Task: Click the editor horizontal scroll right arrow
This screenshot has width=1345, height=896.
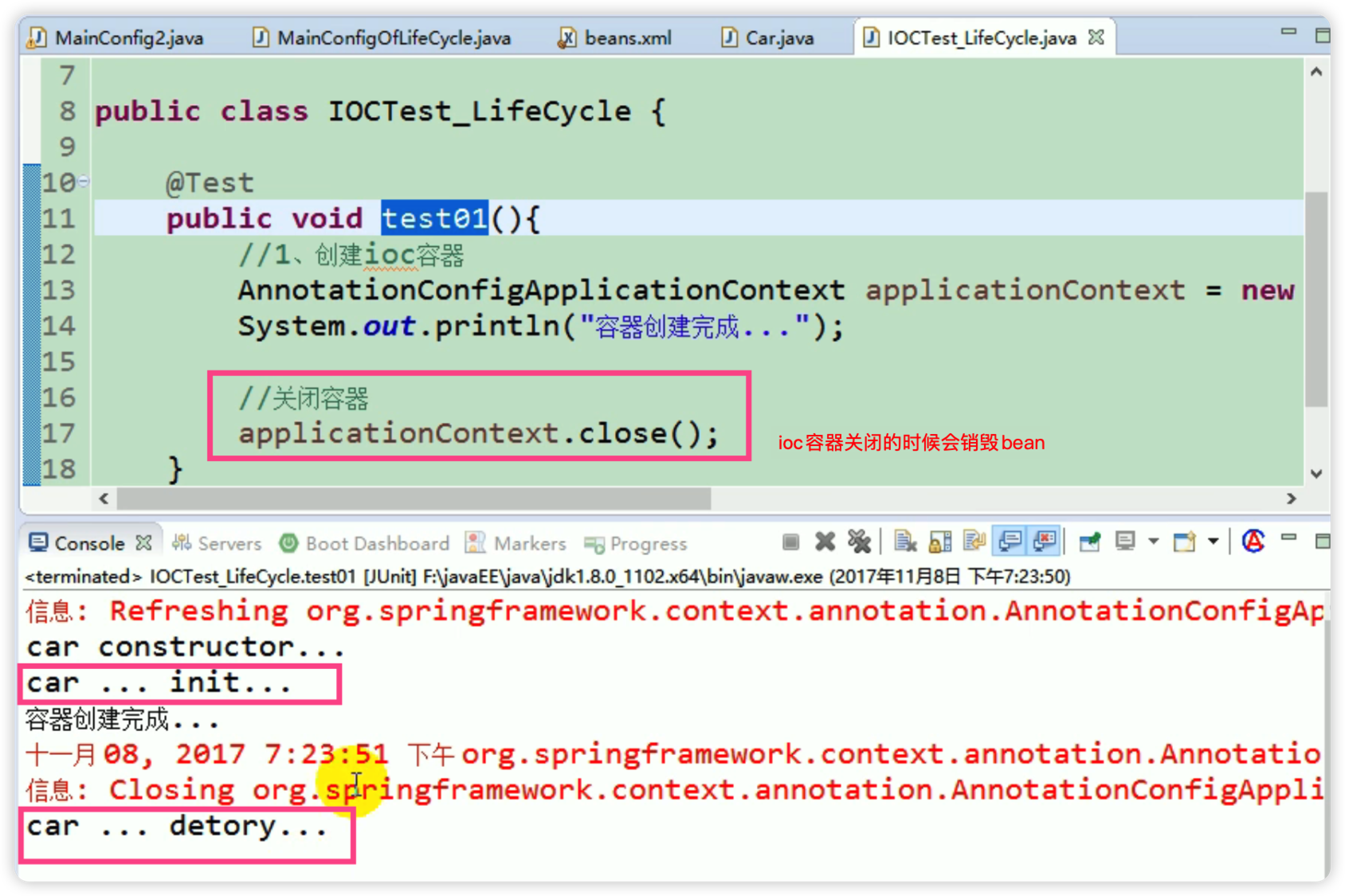Action: point(1292,499)
